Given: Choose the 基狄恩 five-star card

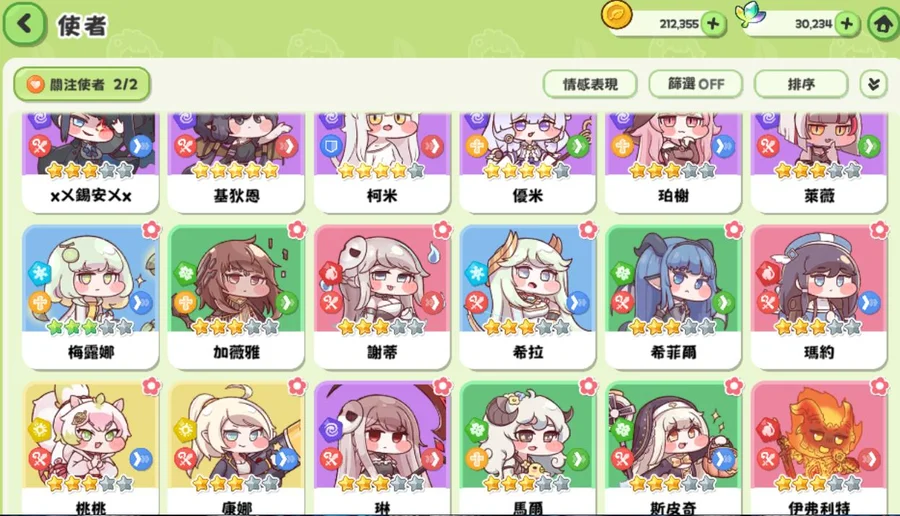Looking at the screenshot, I should pyautogui.click(x=236, y=162).
